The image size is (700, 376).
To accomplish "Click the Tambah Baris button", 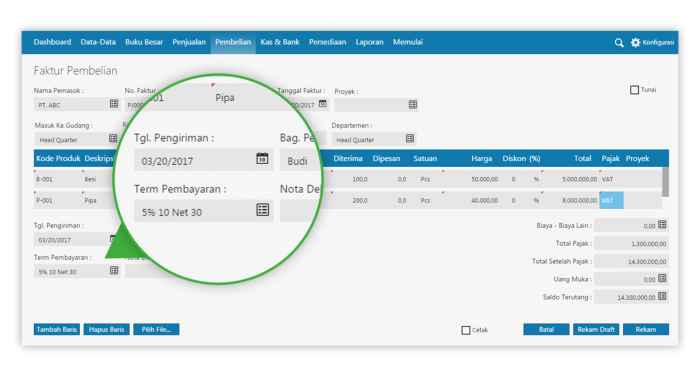I will click(57, 330).
